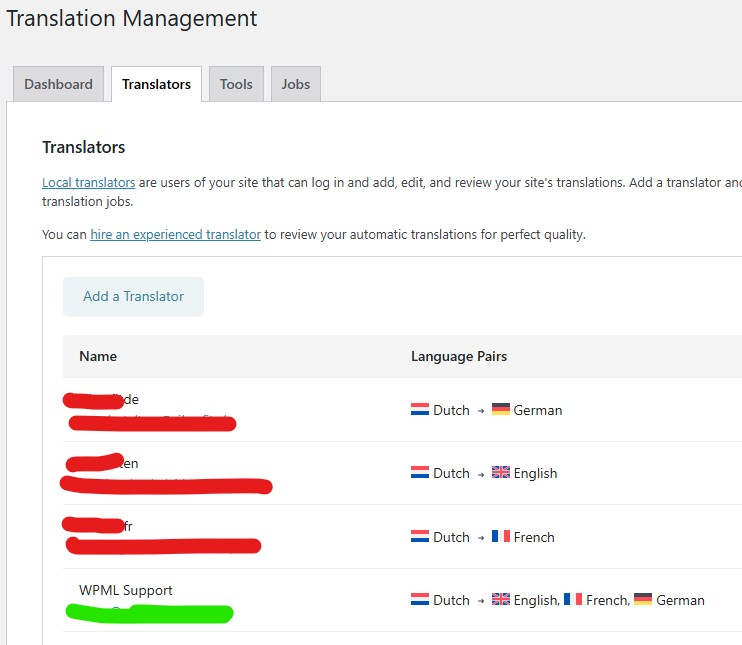Viewport: 742px width, 645px height.
Task: Open hire an experienced translator link
Action: (x=176, y=235)
